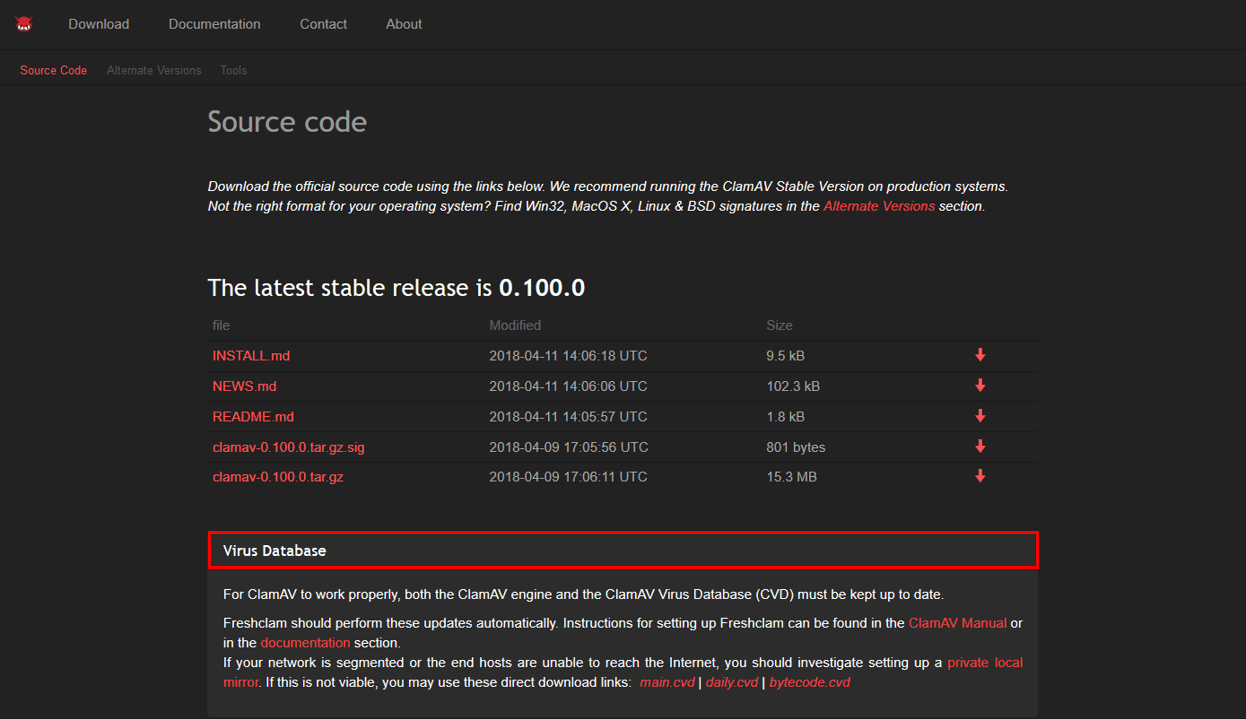
Task: Click the ClamAV logo icon
Action: click(x=24, y=24)
